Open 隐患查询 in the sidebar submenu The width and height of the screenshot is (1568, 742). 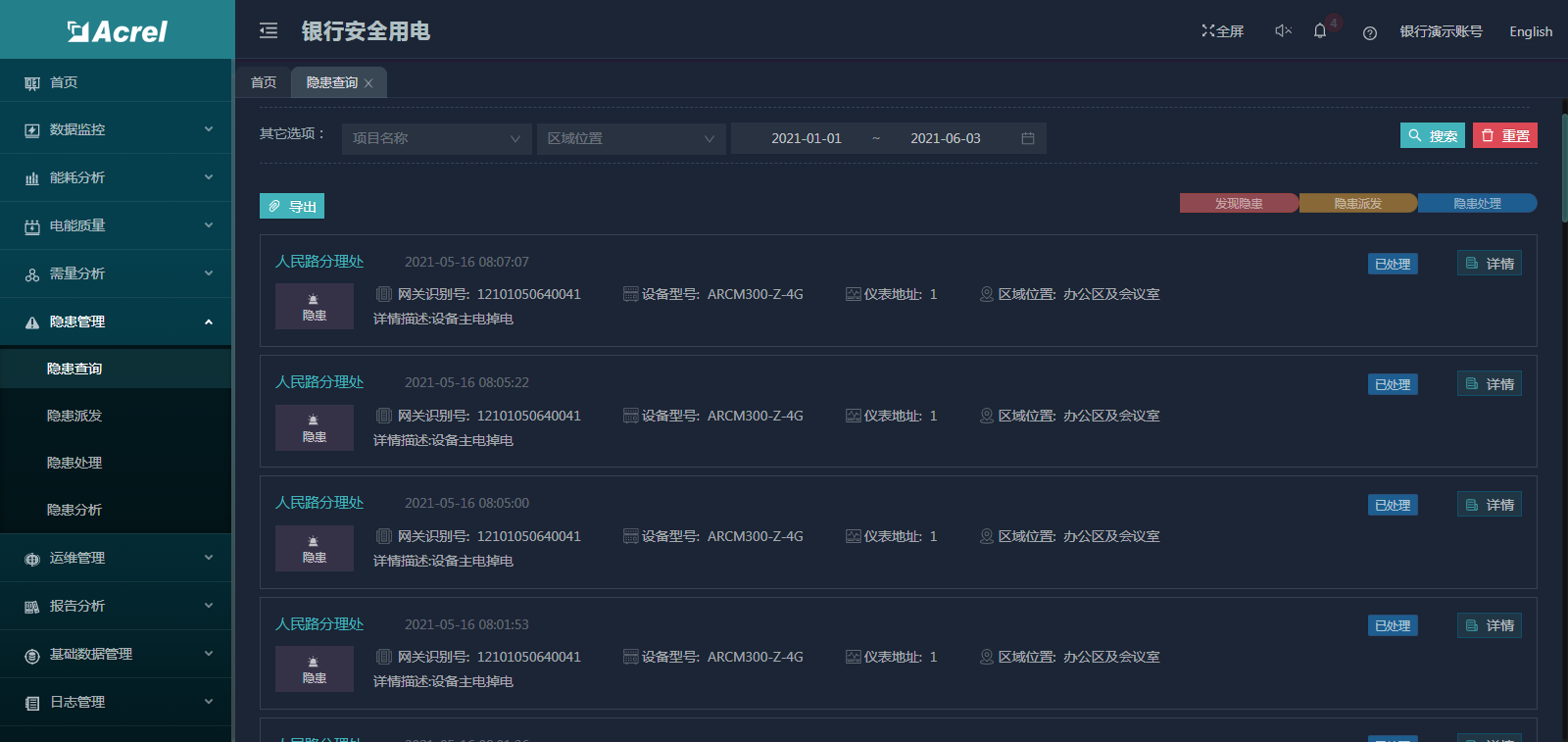tap(116, 369)
